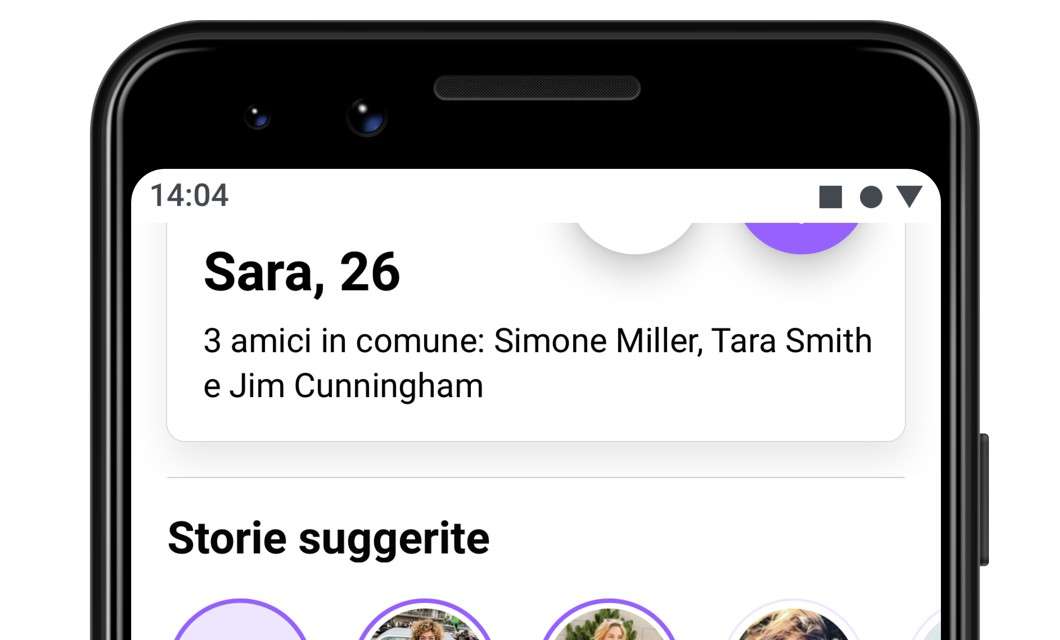Tap the square icon in status bar
Screen dimensions: 1060x640
[830, 197]
